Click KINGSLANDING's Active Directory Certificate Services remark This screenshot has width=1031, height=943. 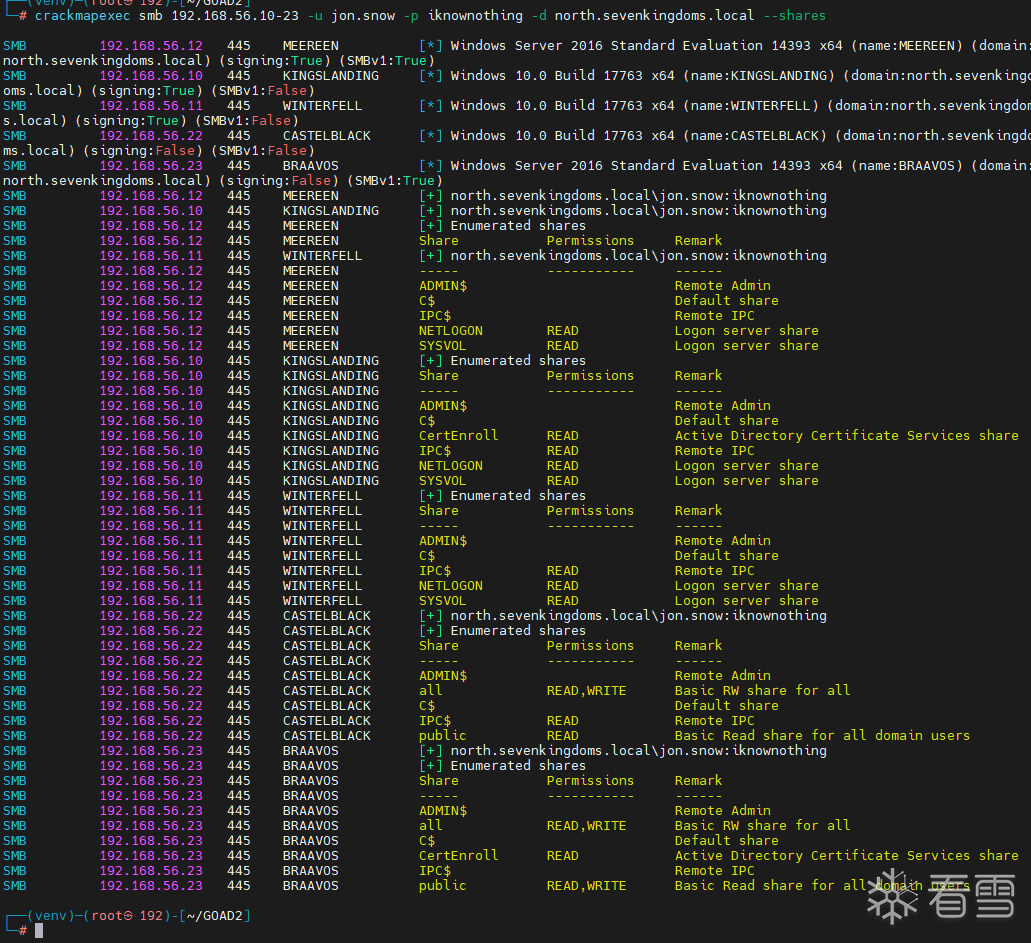click(x=846, y=435)
